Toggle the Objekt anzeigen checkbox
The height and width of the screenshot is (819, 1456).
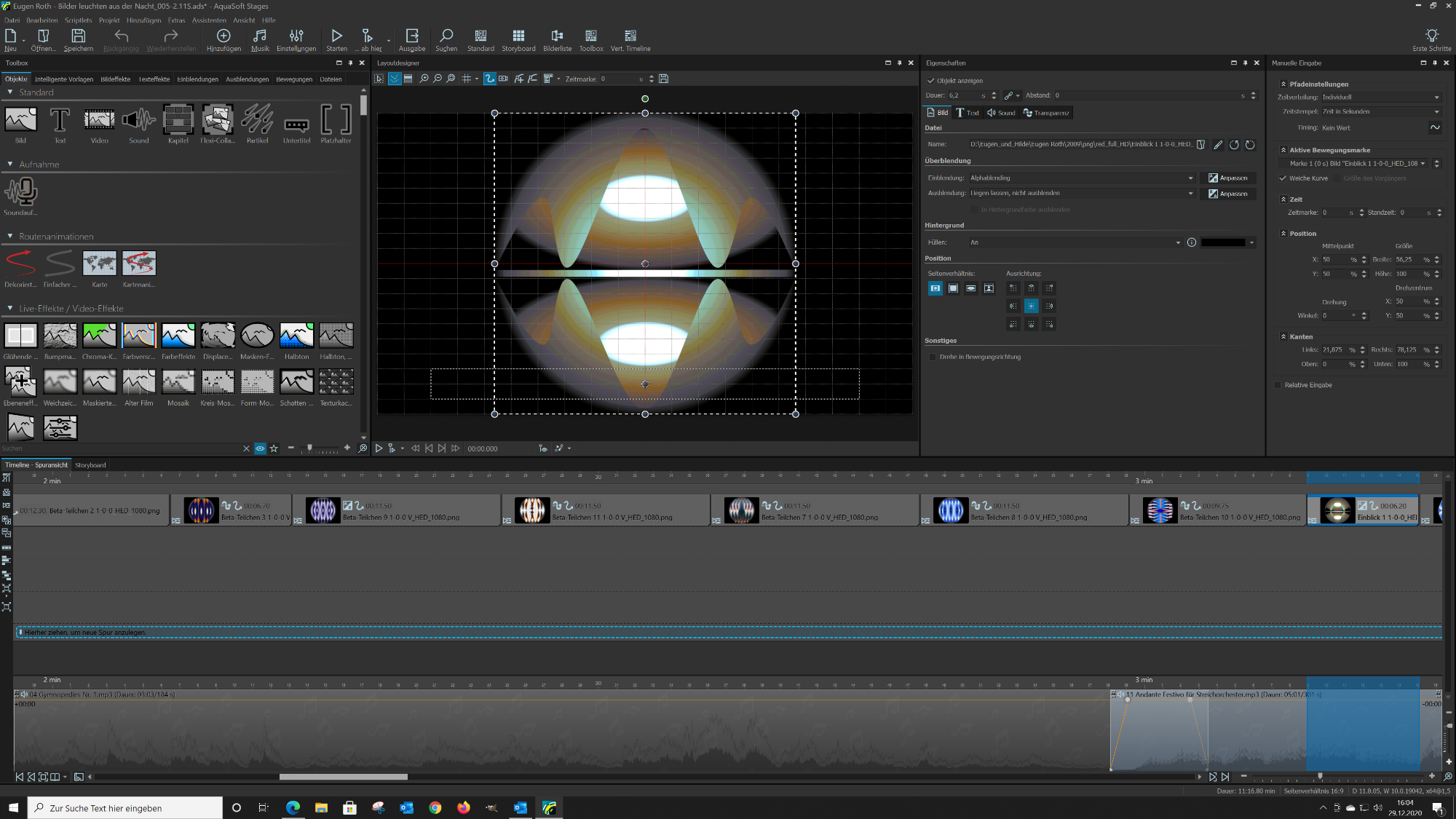[931, 81]
